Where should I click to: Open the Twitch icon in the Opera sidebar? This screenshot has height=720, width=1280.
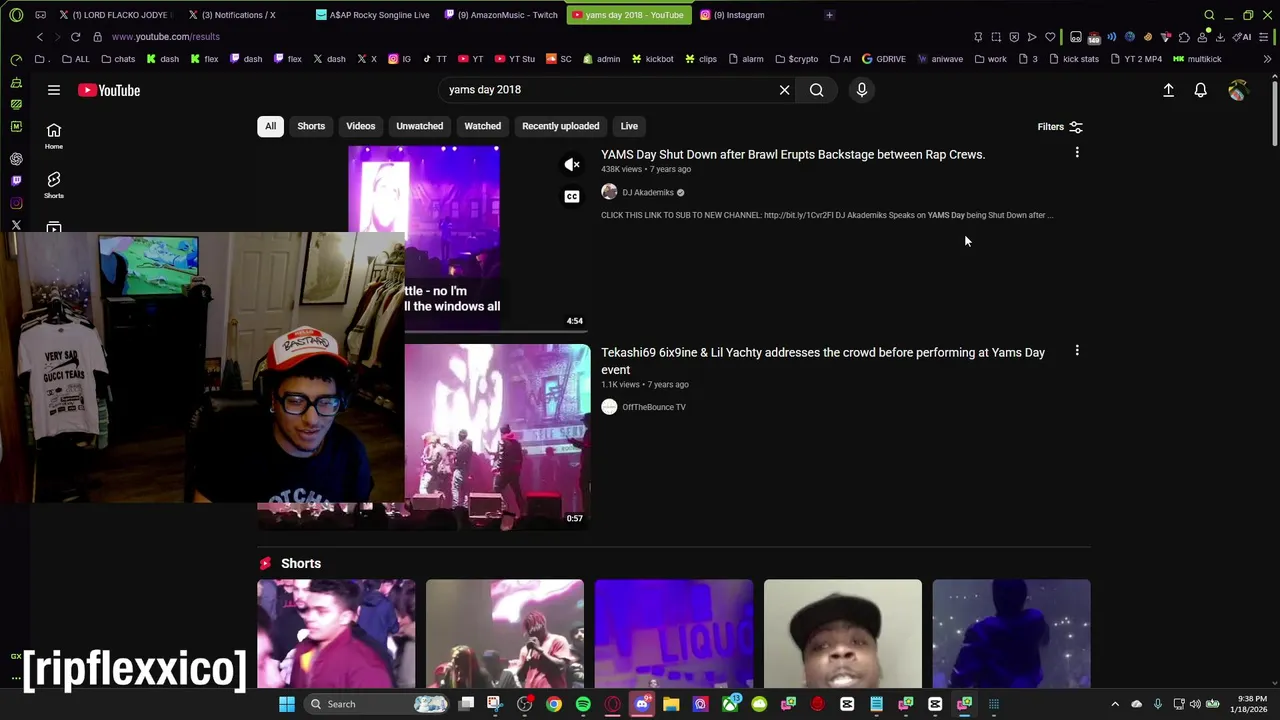click(16, 181)
